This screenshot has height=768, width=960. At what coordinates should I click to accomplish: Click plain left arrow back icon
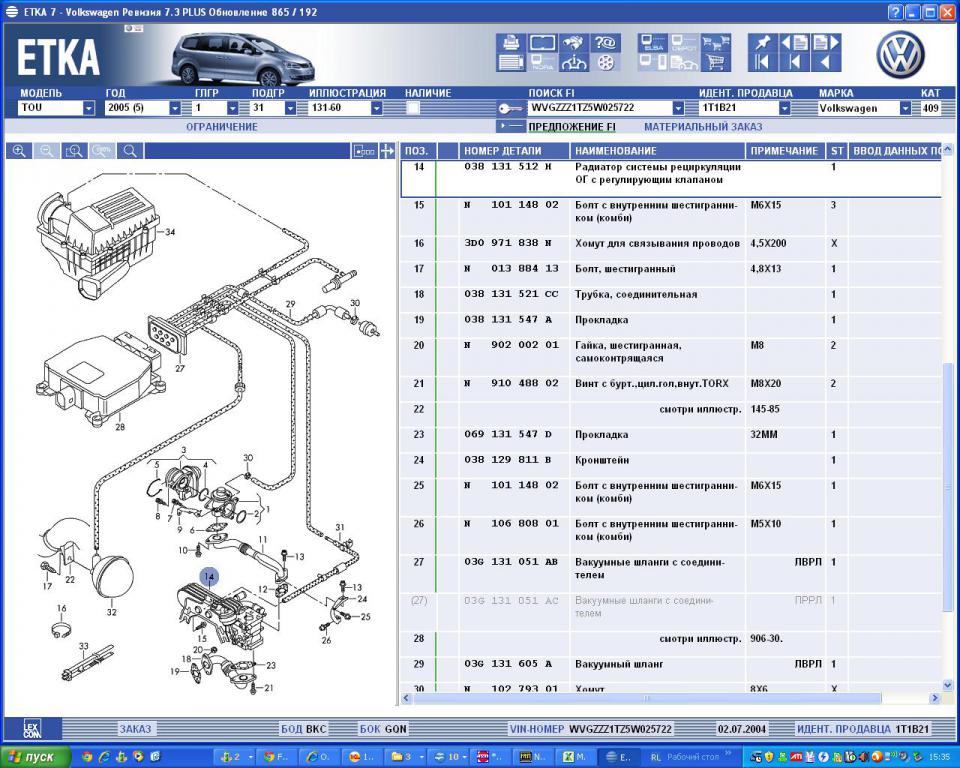pos(827,62)
